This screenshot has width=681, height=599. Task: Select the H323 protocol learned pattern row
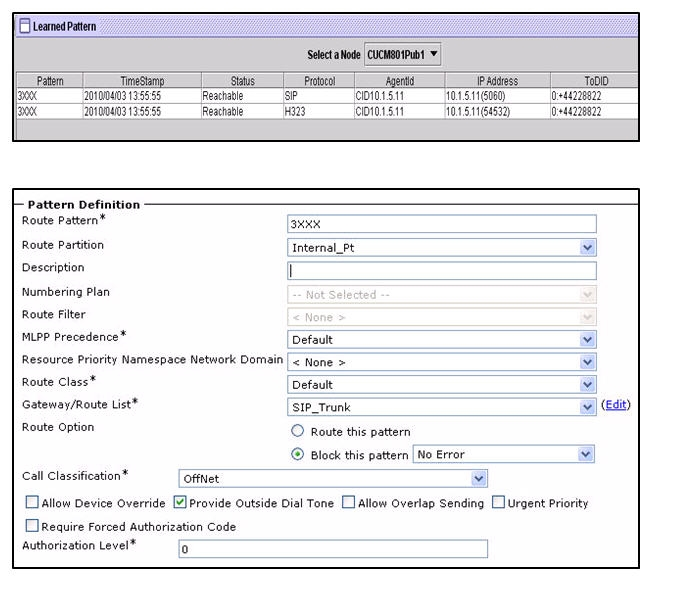(x=327, y=112)
